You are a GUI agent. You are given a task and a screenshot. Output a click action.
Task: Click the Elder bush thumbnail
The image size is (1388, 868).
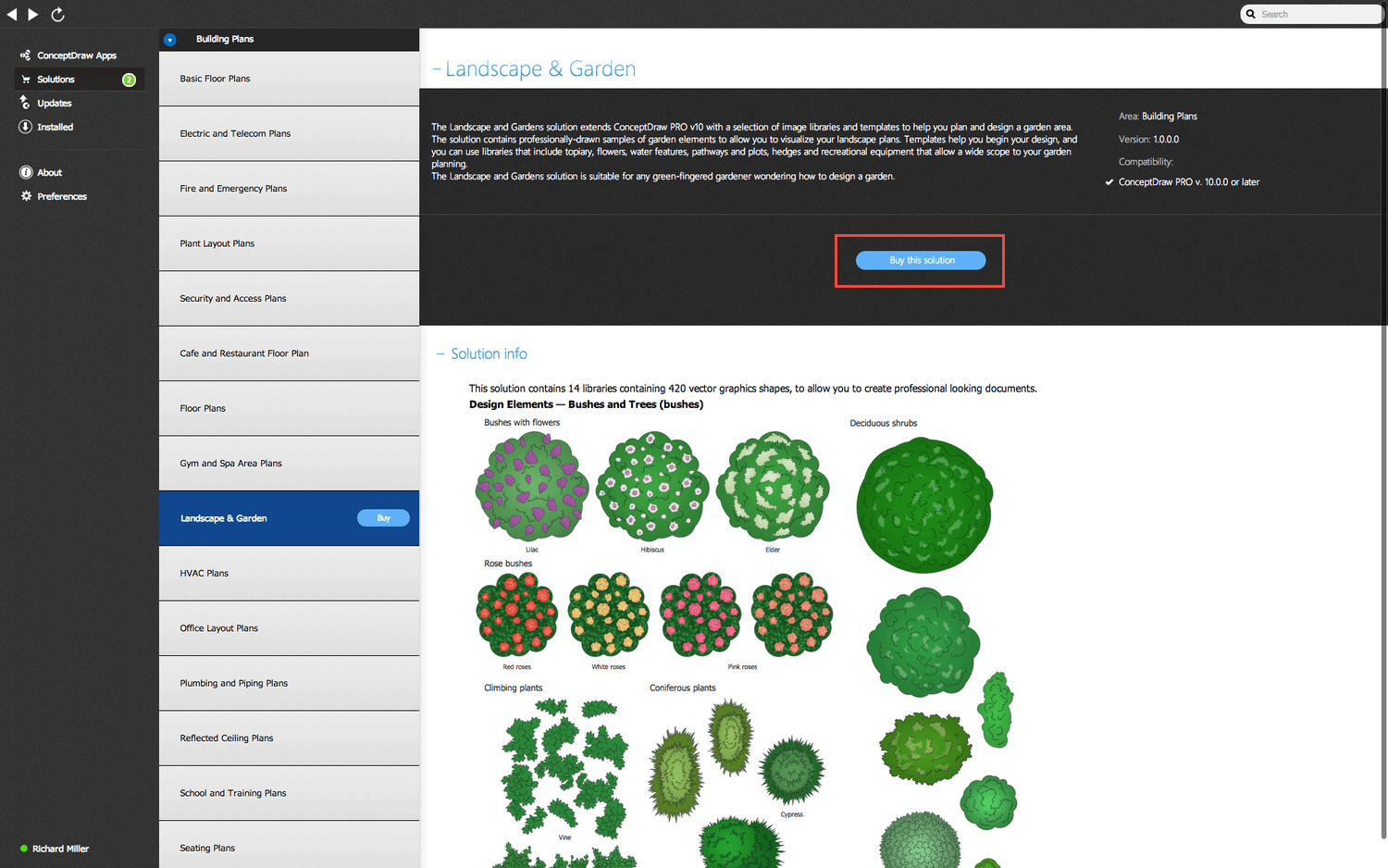click(773, 487)
